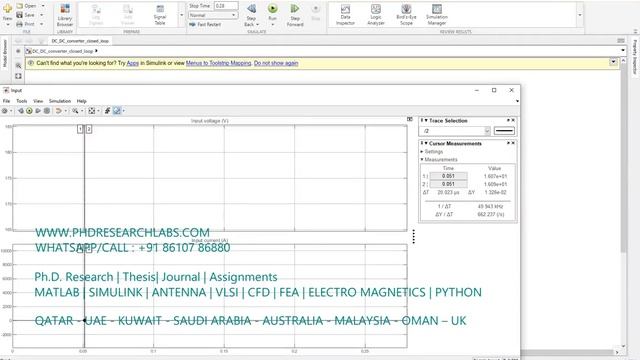
Task: Expand the Review Results gallery arrow
Action: [x=580, y=15]
